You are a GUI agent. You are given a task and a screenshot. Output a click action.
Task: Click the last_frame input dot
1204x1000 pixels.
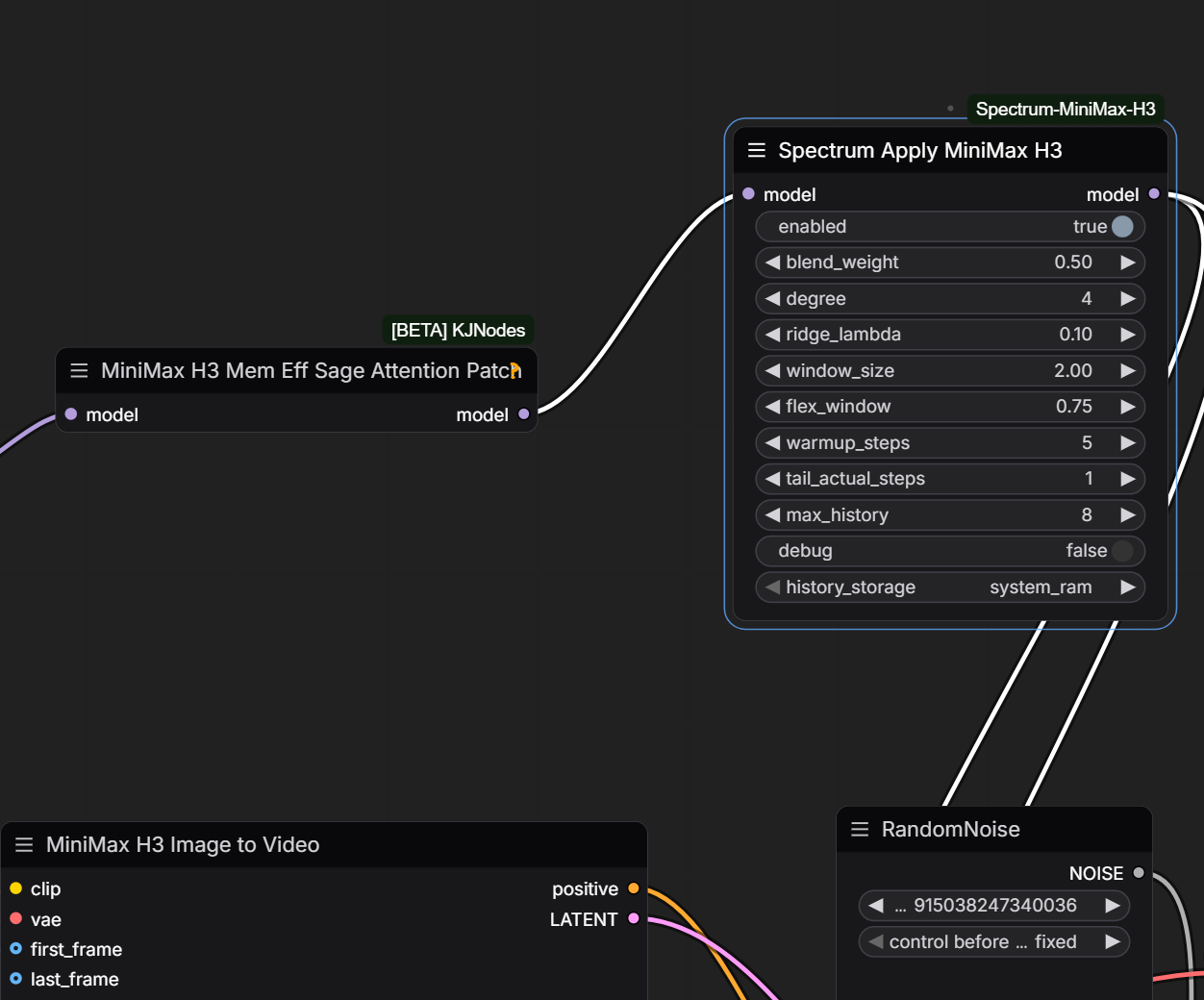(15, 979)
